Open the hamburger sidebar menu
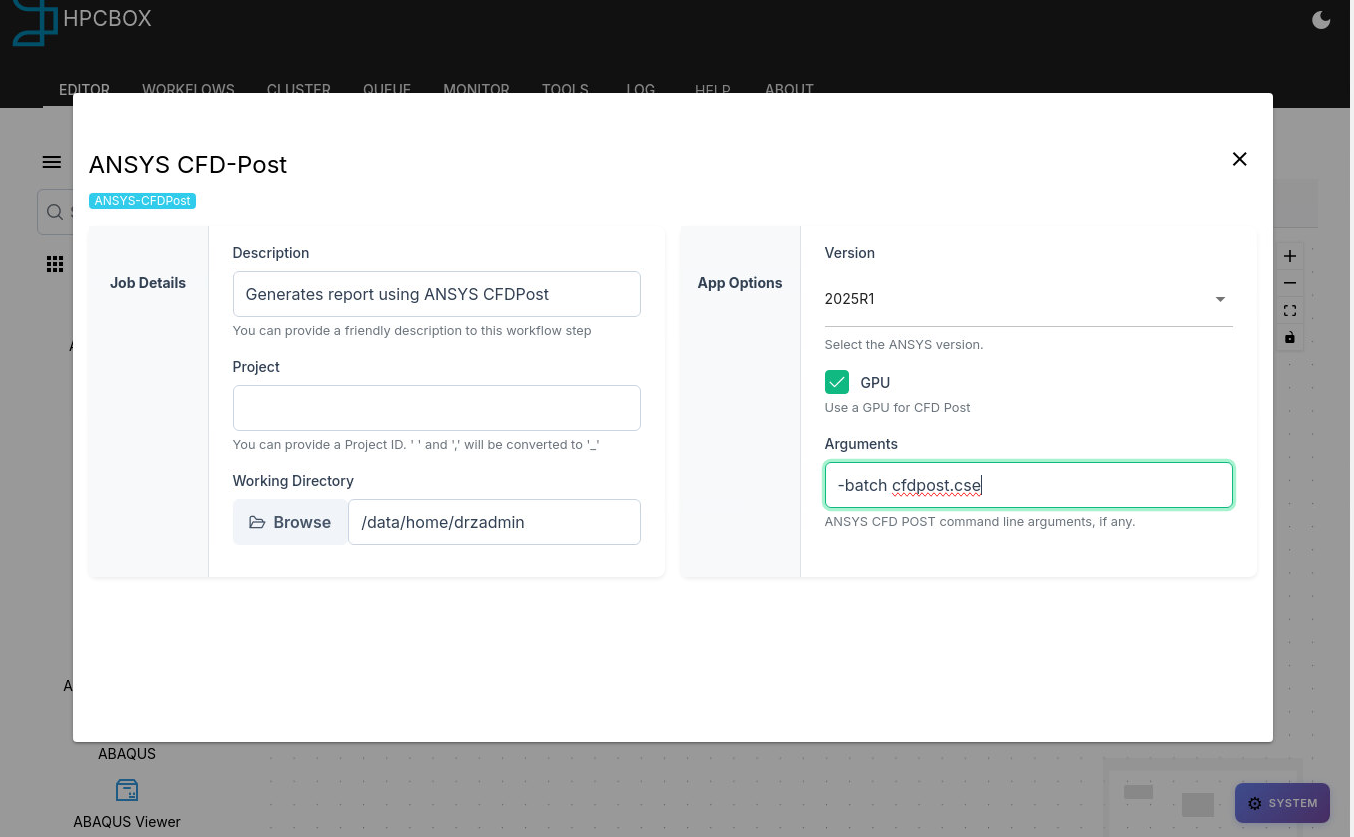 click(52, 163)
